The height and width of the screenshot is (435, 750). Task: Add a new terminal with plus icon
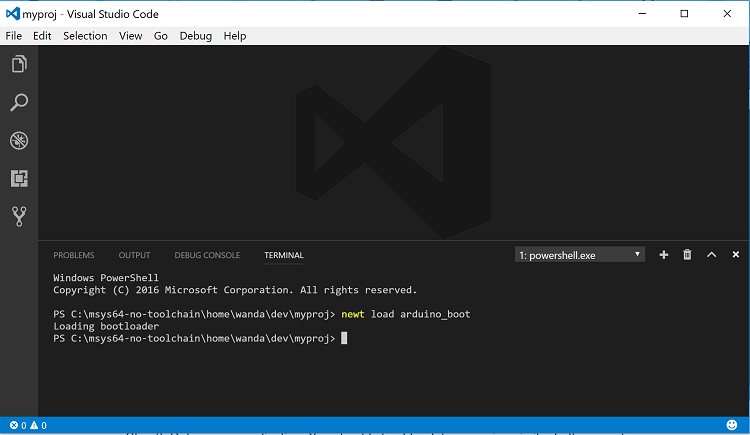(663, 255)
